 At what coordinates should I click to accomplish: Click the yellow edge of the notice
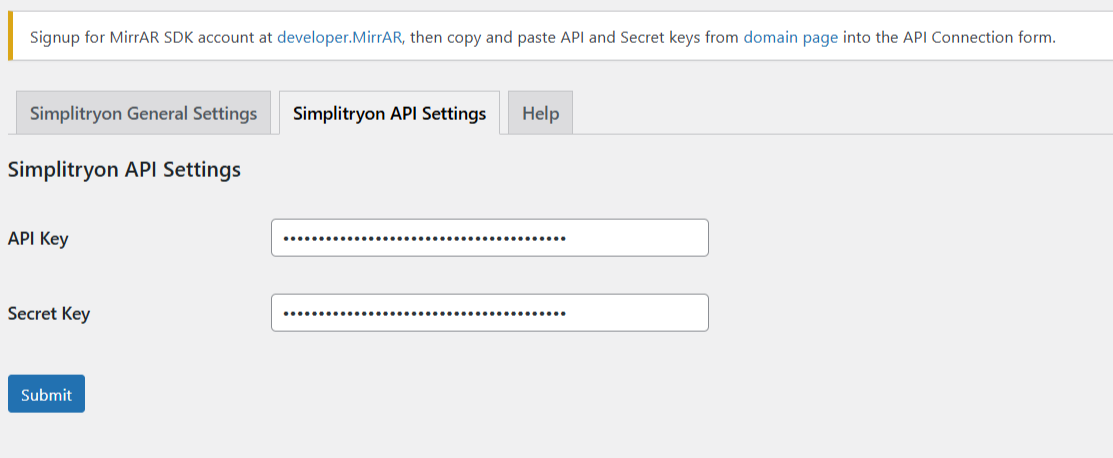tap(10, 36)
